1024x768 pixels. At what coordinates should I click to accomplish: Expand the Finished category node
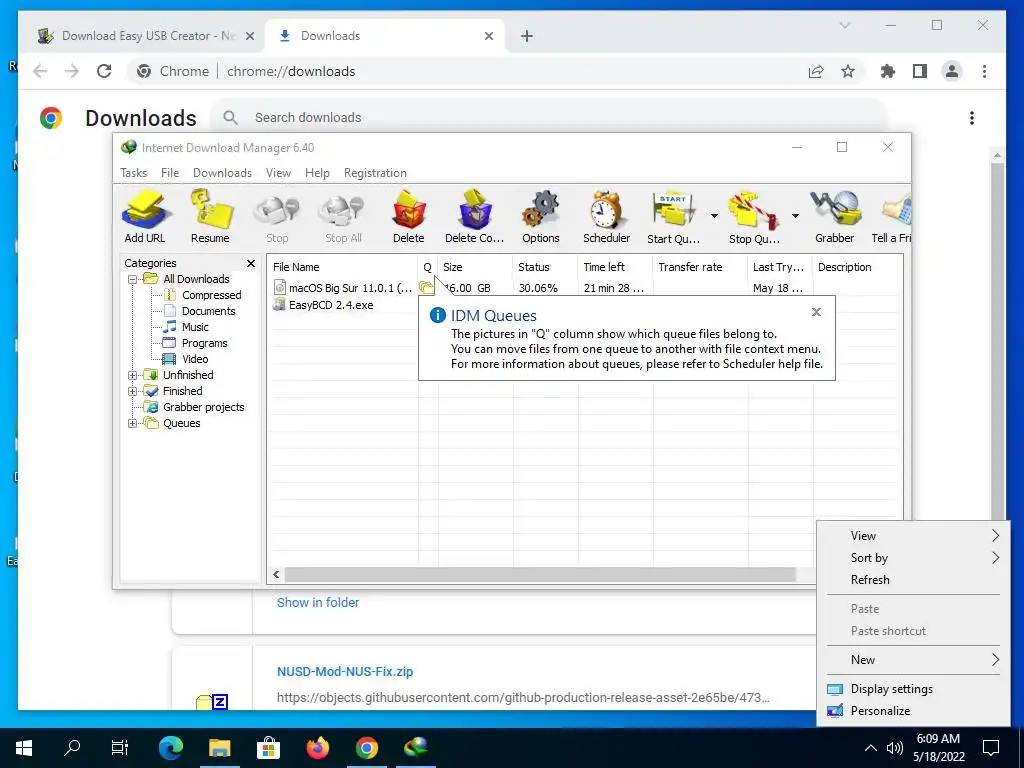(x=133, y=391)
